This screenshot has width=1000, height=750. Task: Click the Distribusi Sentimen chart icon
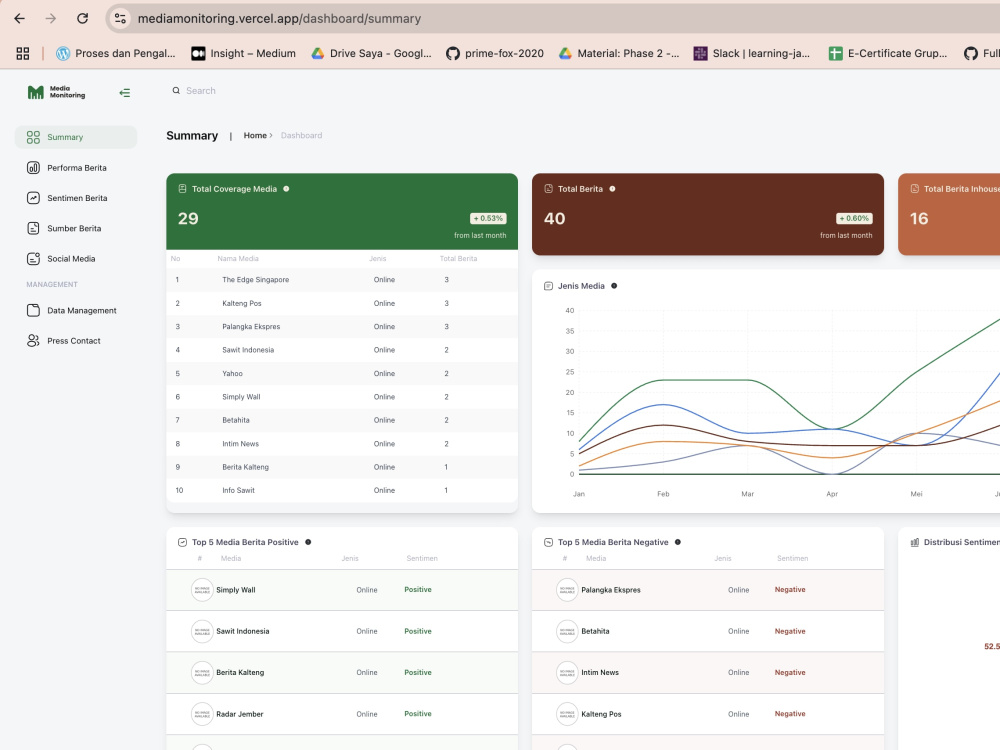915,542
